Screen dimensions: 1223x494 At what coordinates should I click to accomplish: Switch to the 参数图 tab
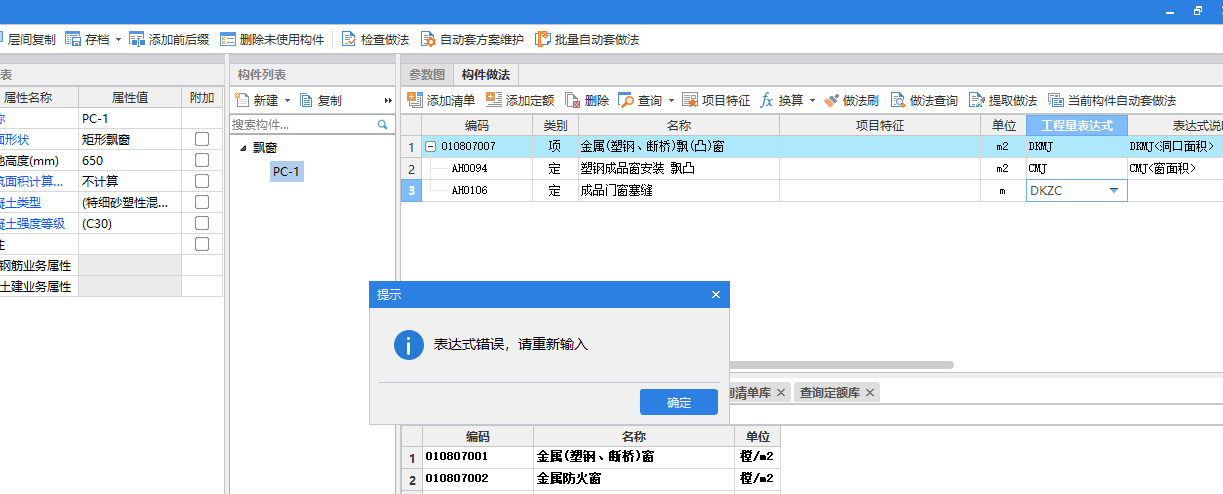point(427,75)
